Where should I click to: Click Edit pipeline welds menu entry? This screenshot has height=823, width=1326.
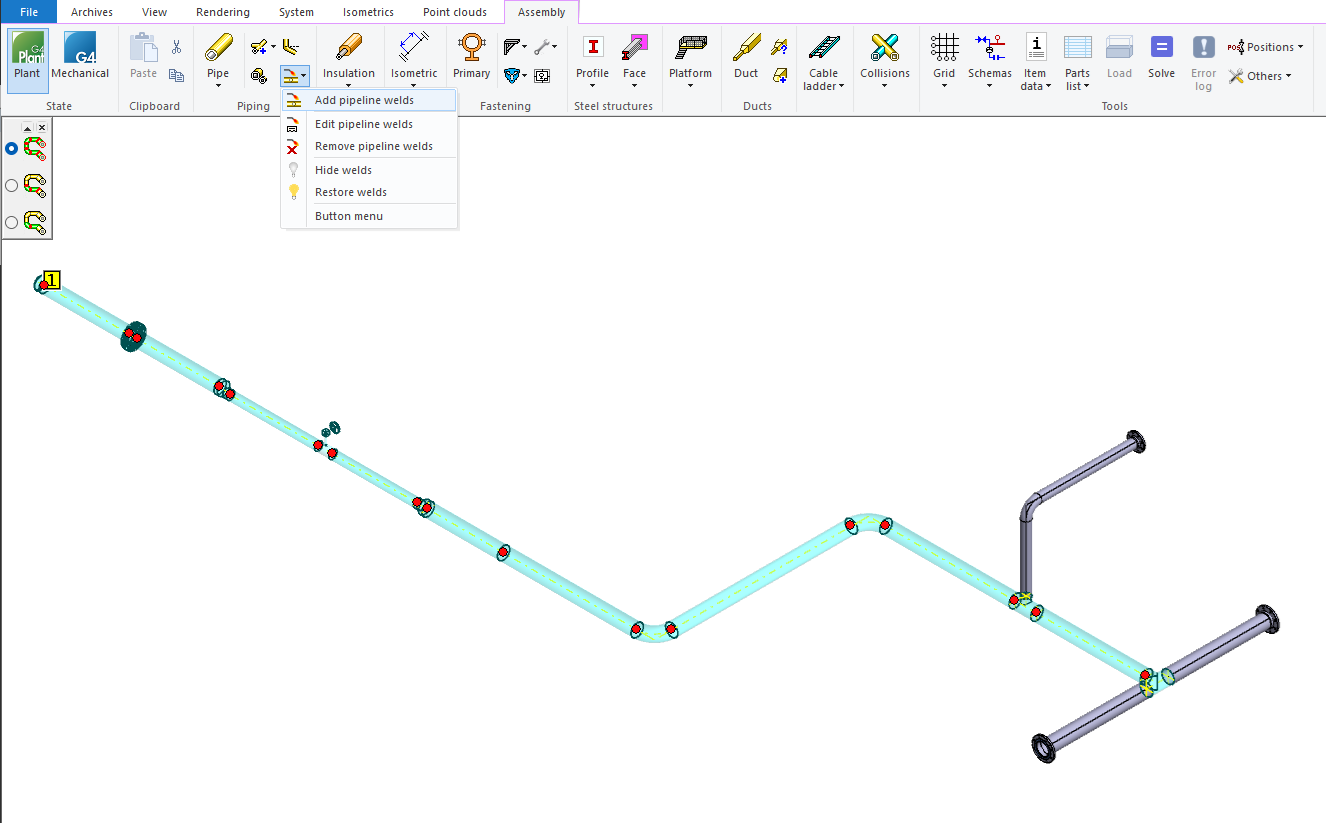(x=363, y=124)
